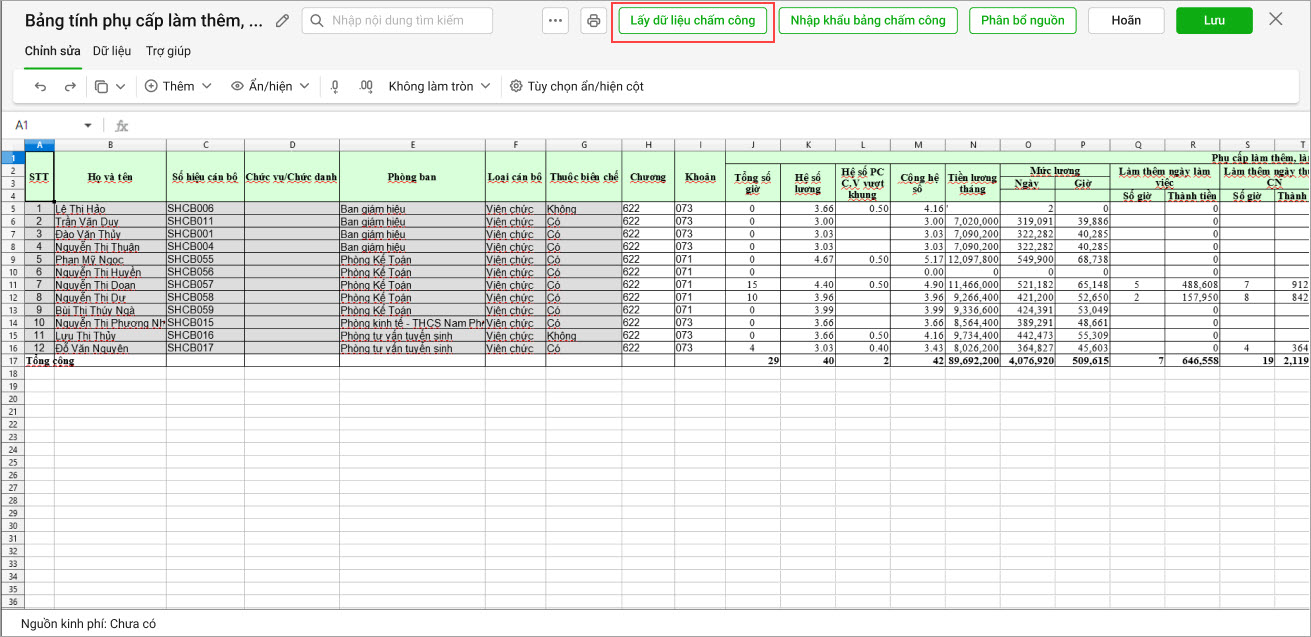
Task: Click the pencil icon to rename sheet
Action: (x=283, y=21)
